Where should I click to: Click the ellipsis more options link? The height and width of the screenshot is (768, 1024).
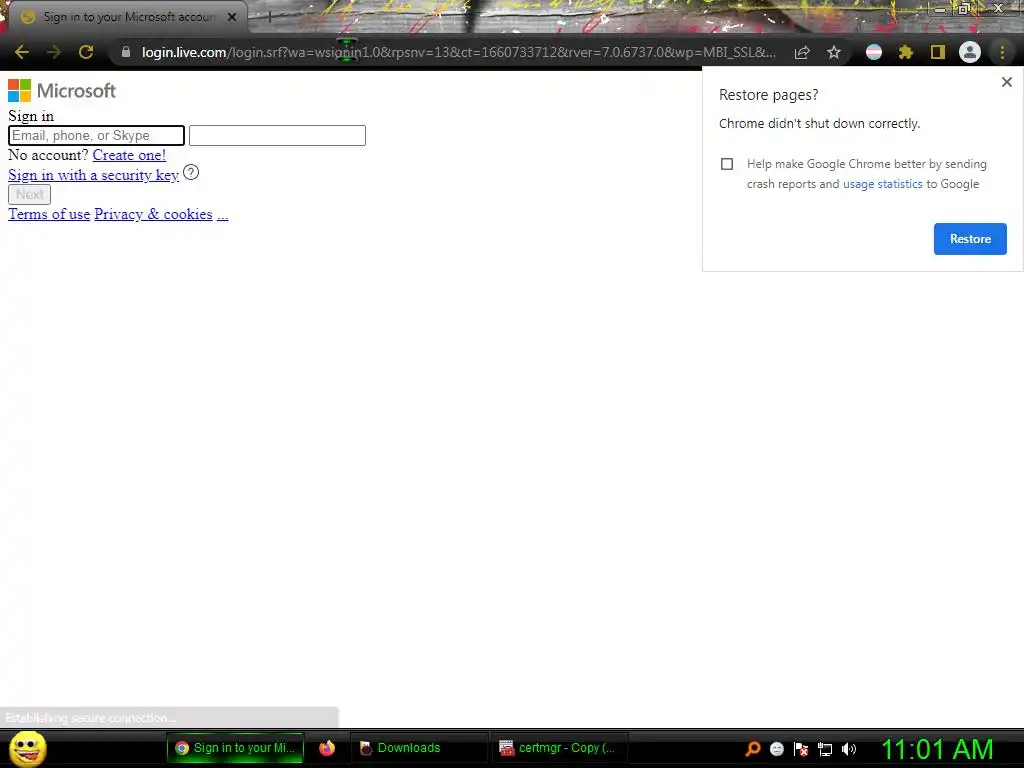pos(223,214)
